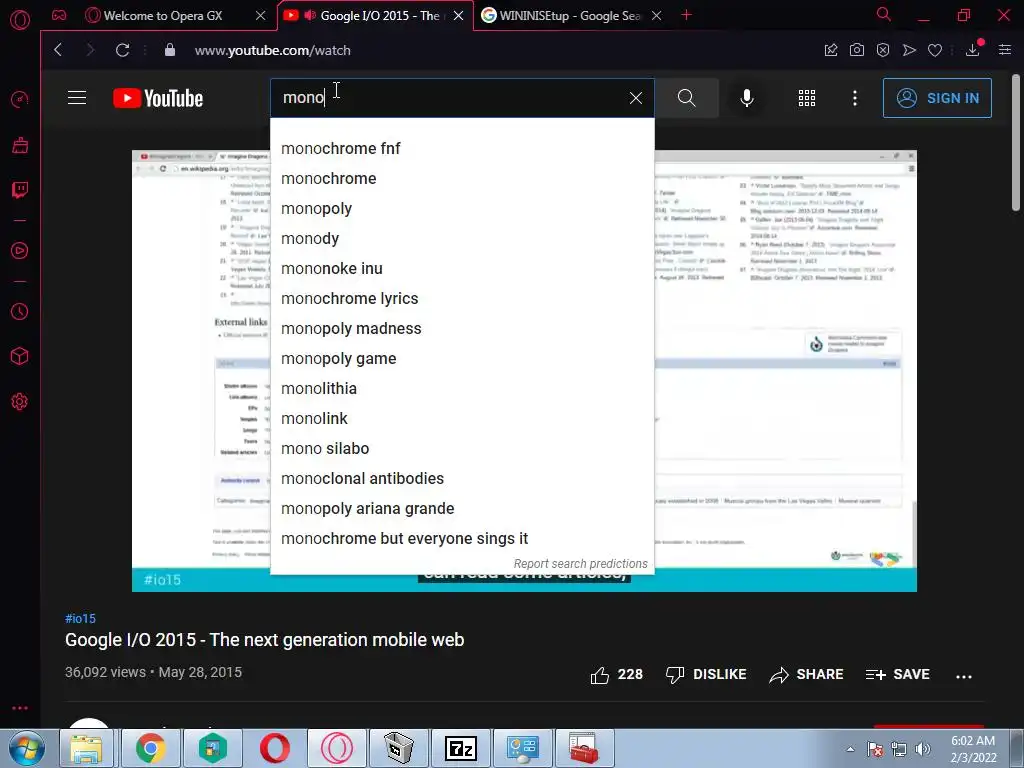The image size is (1024, 768).
Task: Search tabs with magnifier in title bar
Action: click(x=884, y=14)
